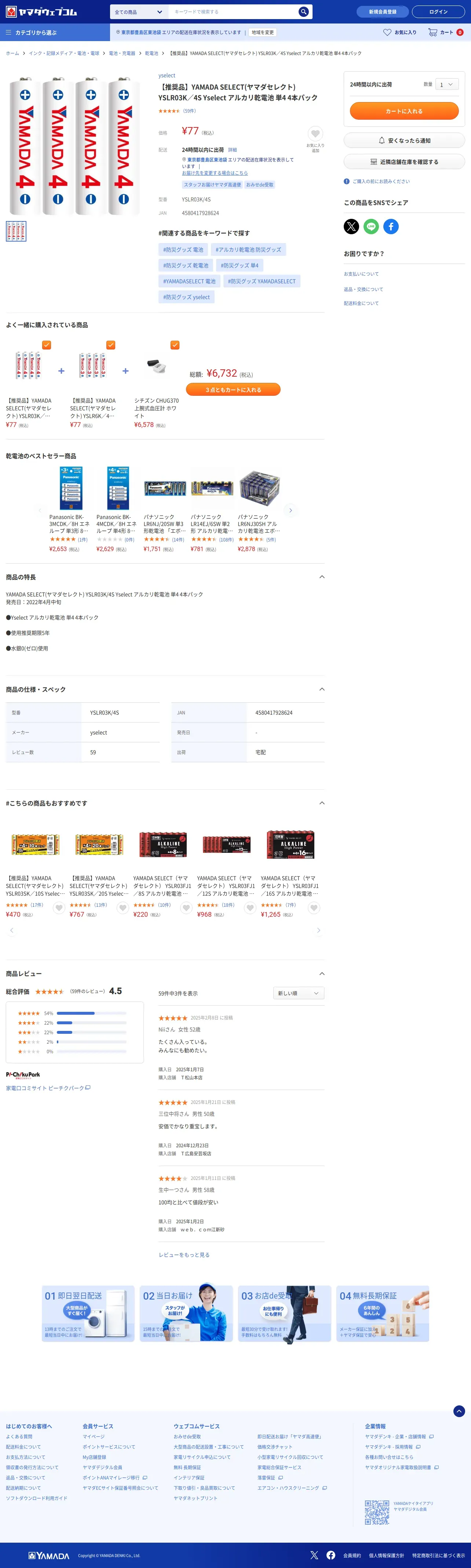The height and width of the screenshot is (1568, 471).
Task: Click the login button
Action: coord(438,12)
